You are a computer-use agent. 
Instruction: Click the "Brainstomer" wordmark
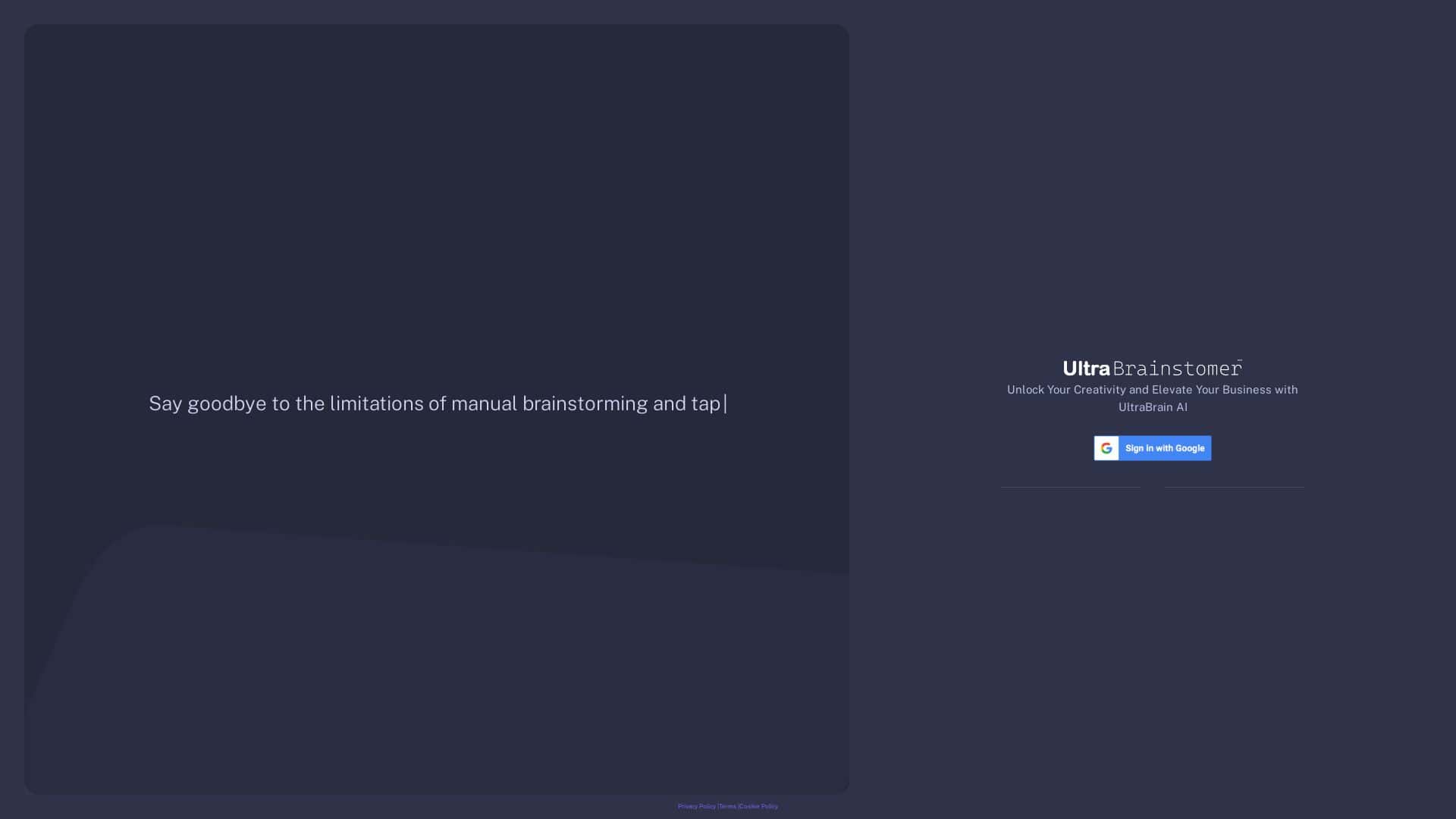click(x=1175, y=369)
